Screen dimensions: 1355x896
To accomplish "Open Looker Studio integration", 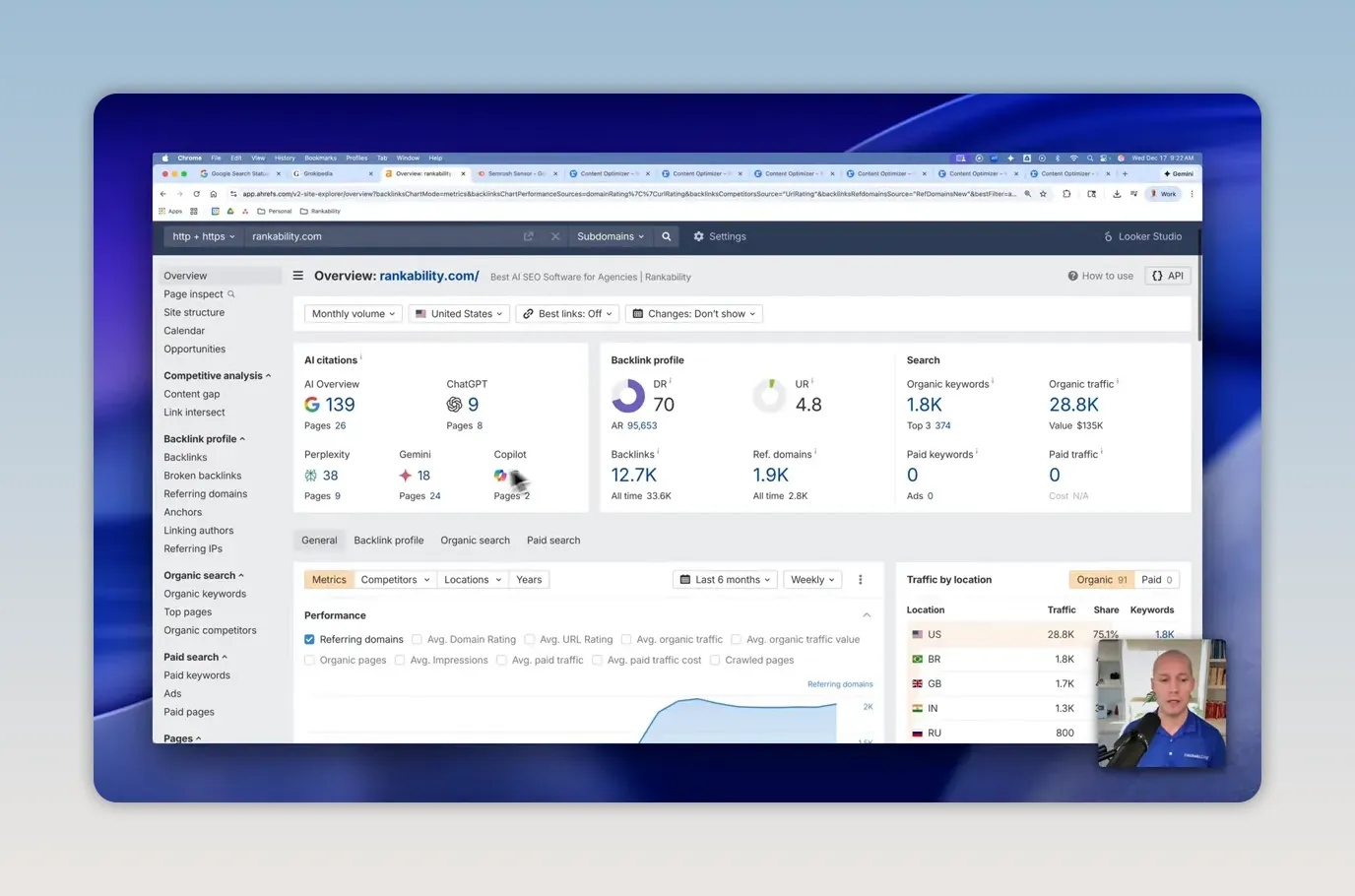I will coord(1142,236).
